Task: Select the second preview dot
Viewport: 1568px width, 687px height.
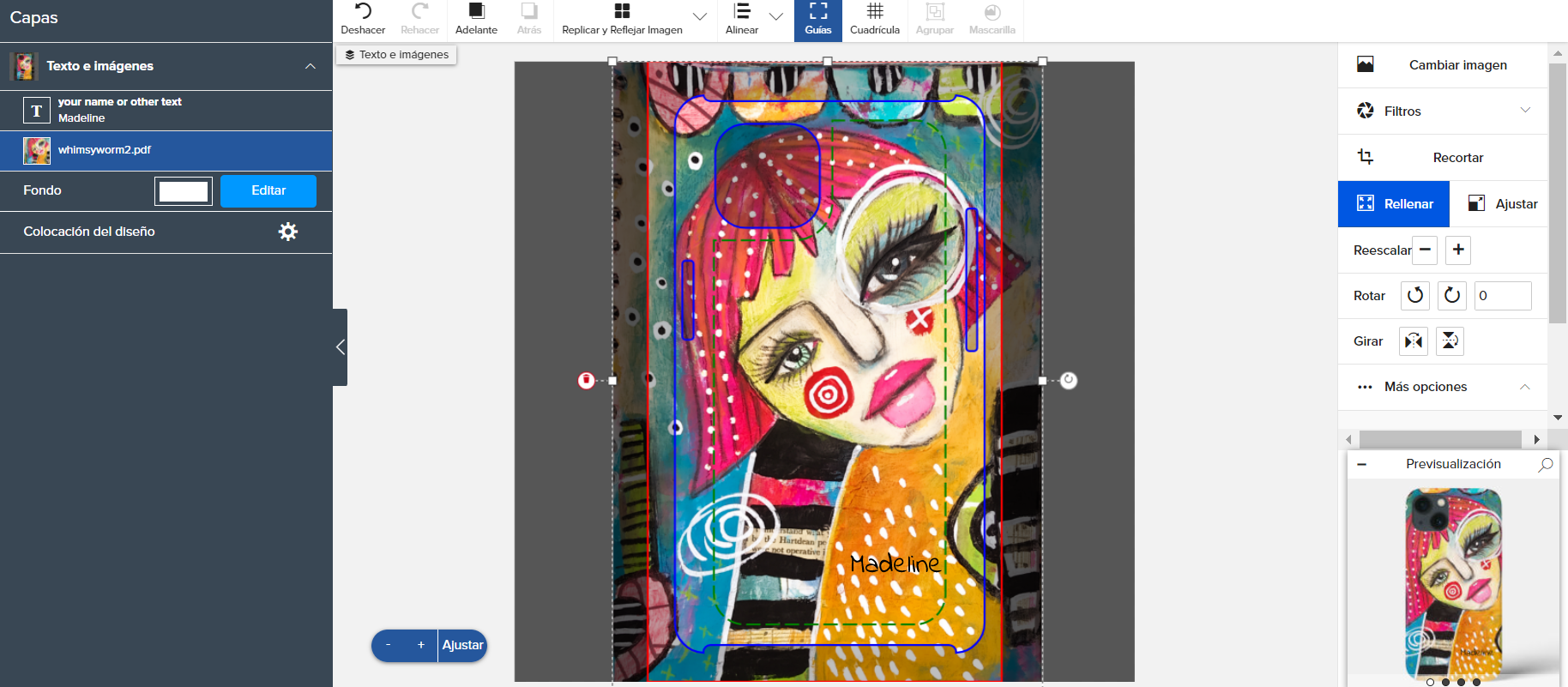Action: (1445, 683)
